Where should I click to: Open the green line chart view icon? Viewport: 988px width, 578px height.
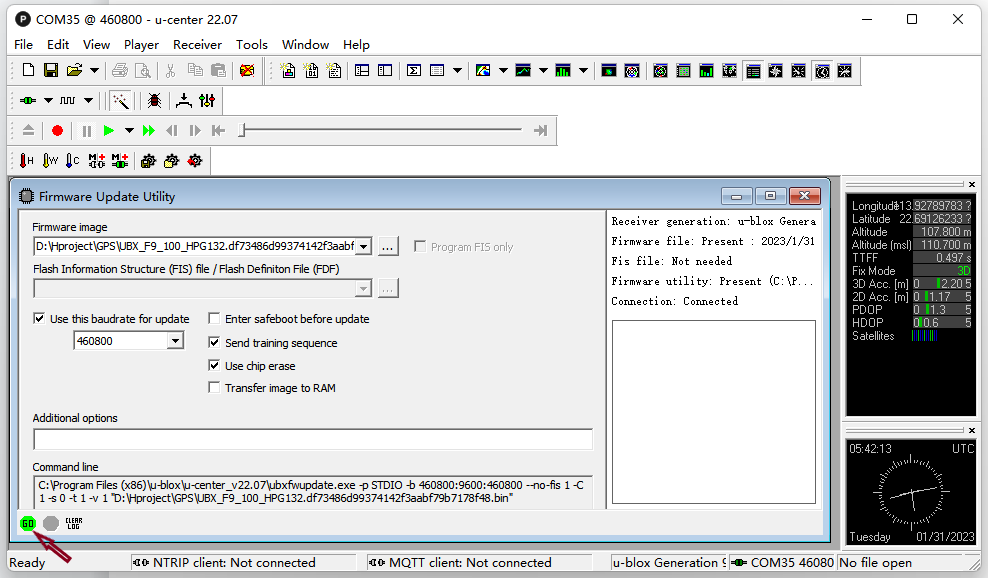pos(523,71)
